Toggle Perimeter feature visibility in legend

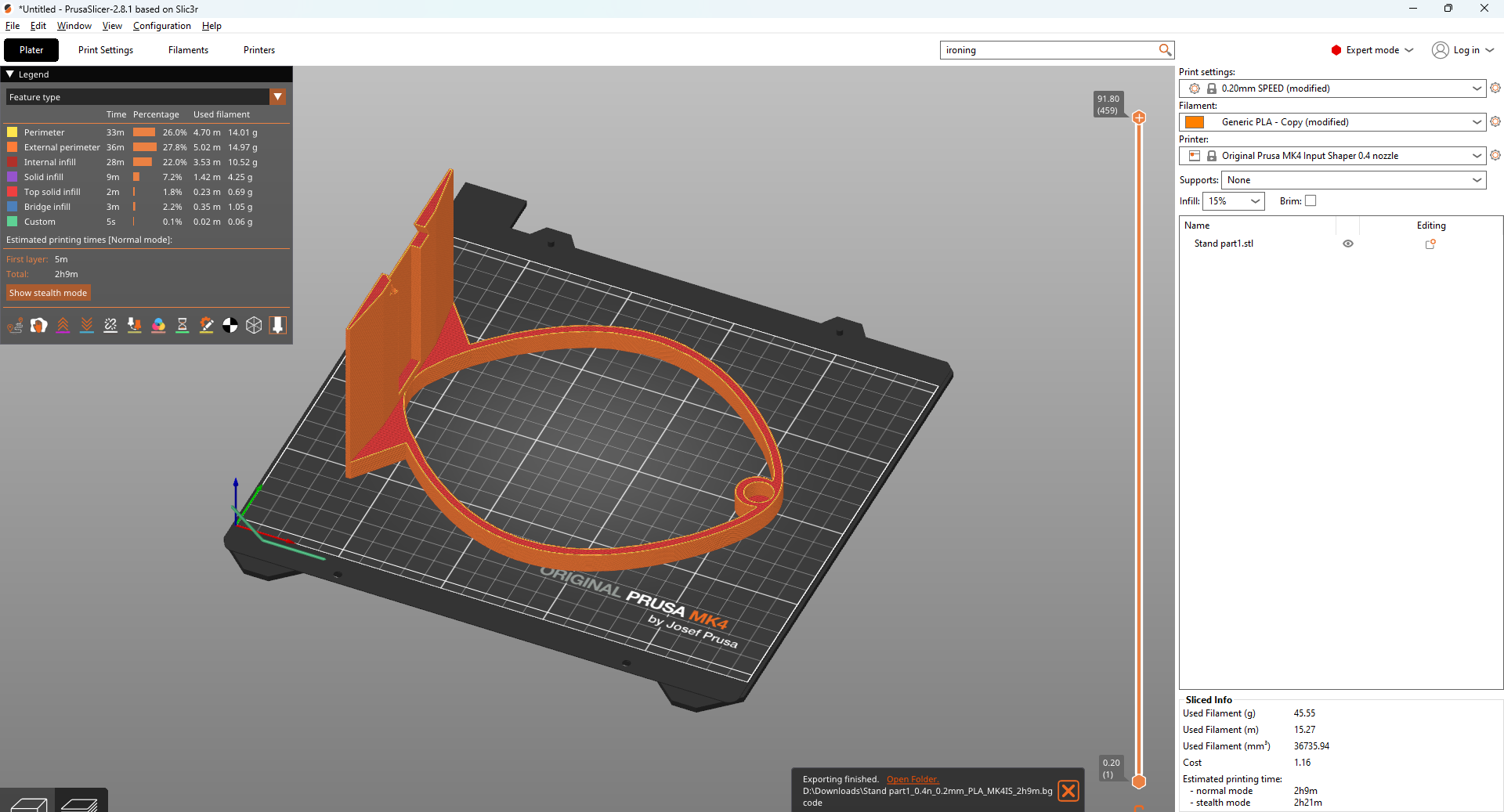(x=44, y=132)
